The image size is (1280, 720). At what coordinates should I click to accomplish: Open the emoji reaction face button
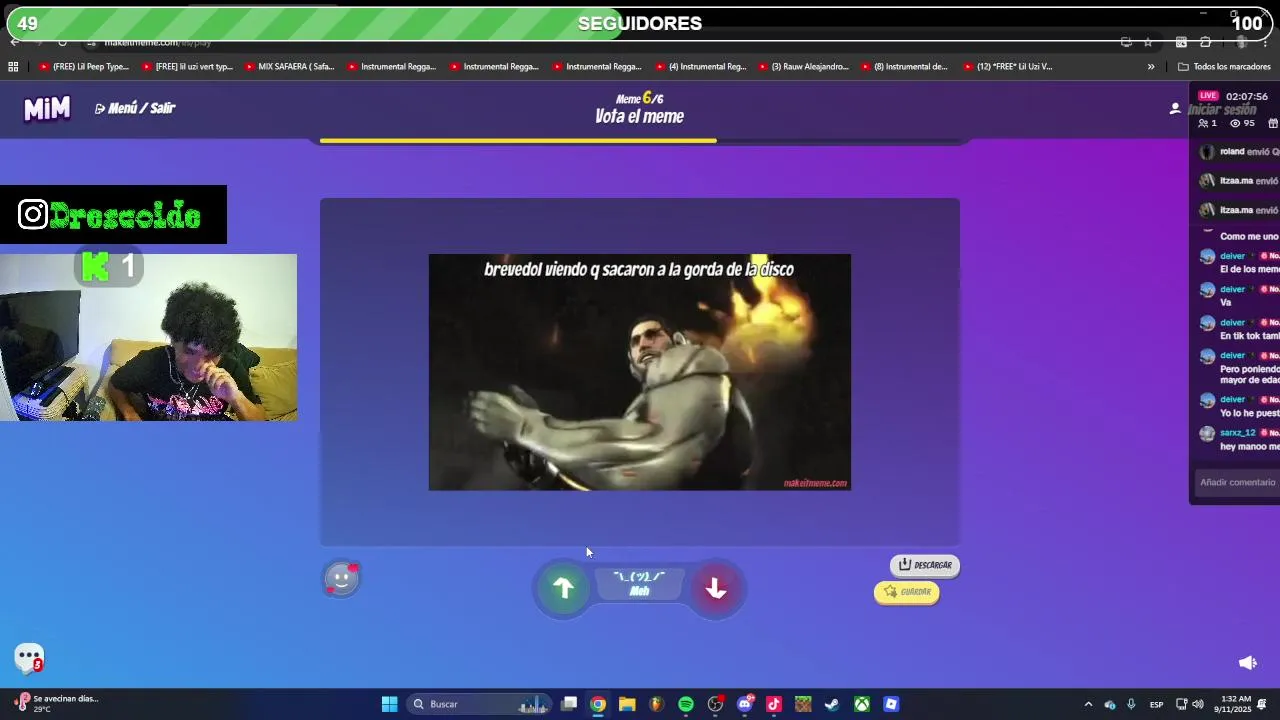342,578
